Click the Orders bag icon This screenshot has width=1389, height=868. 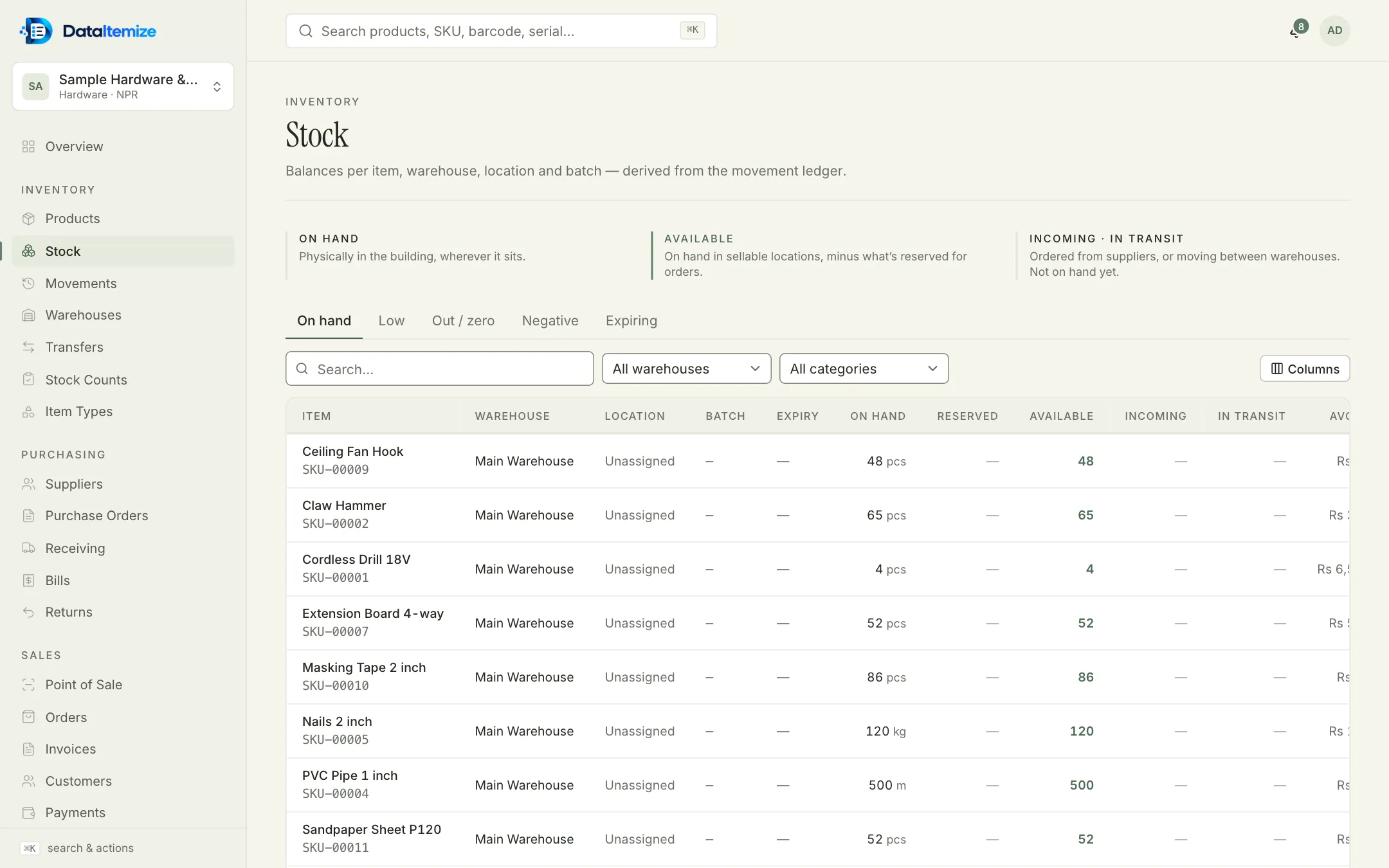coord(28,718)
